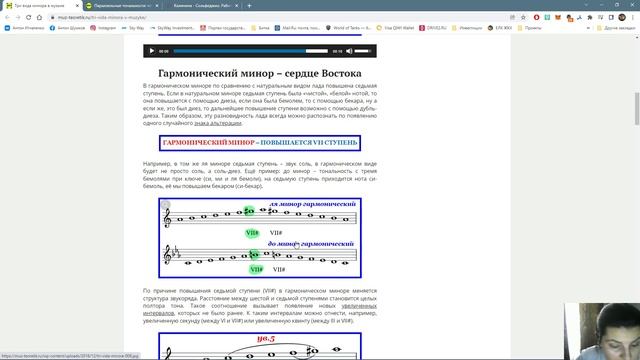
Task: Play the audio clip
Action: [x=152, y=51]
